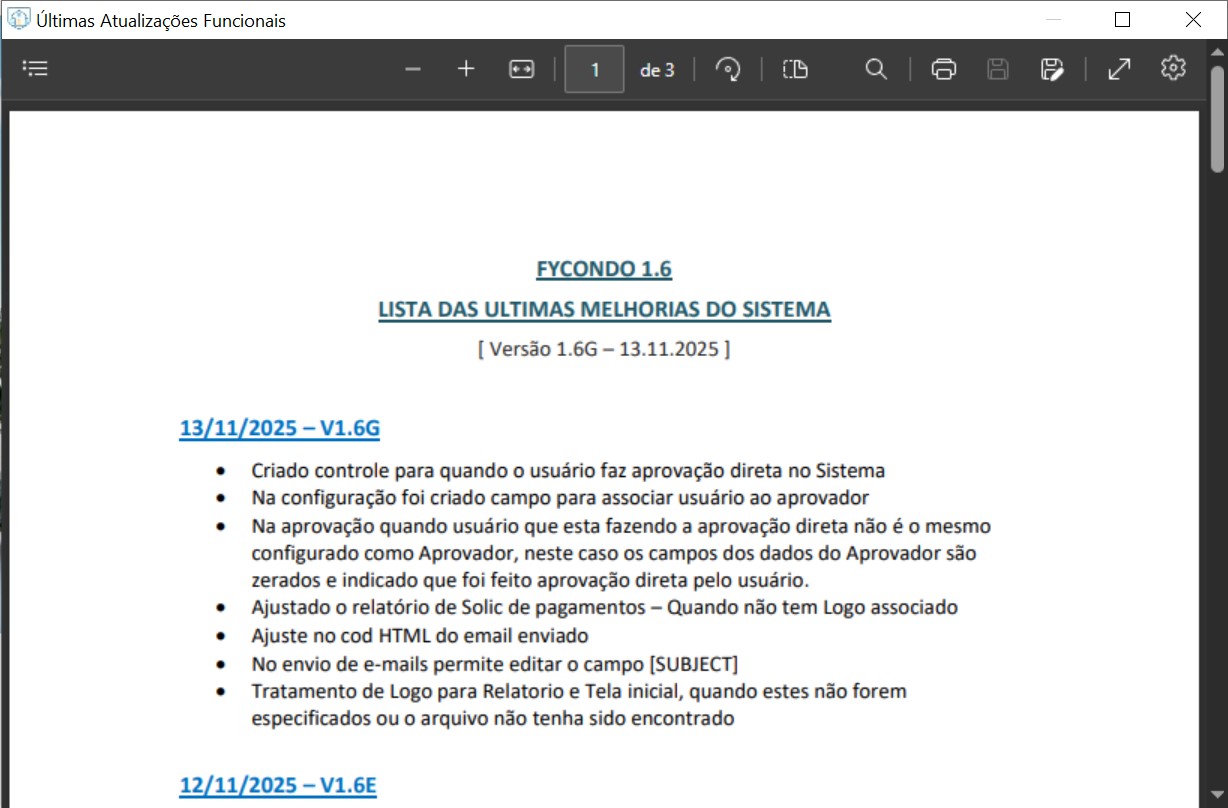
Task: Toggle fit to width view
Action: click(521, 69)
